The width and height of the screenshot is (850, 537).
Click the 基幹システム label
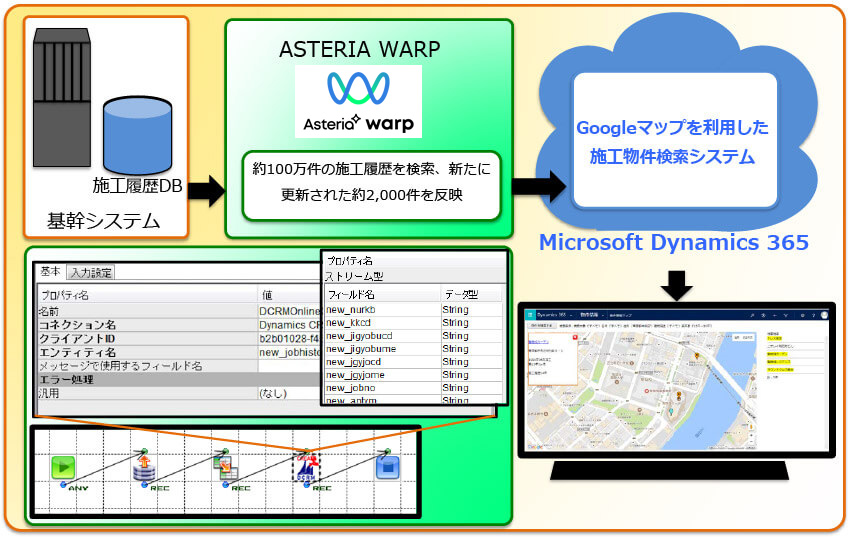tap(104, 221)
